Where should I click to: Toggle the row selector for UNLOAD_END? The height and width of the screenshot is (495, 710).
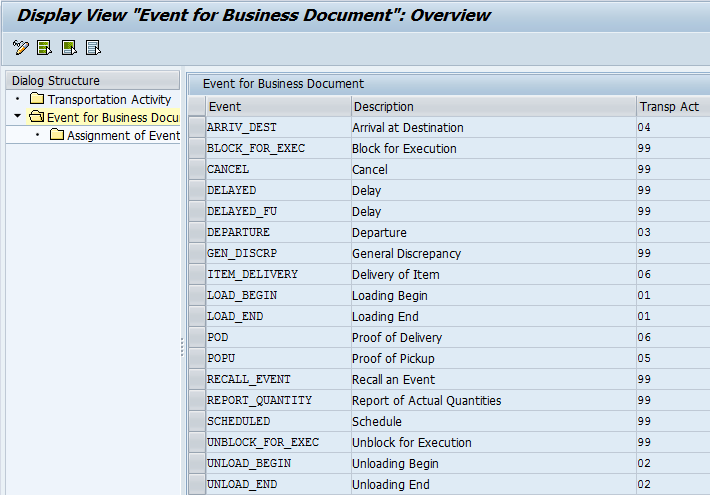[197, 484]
